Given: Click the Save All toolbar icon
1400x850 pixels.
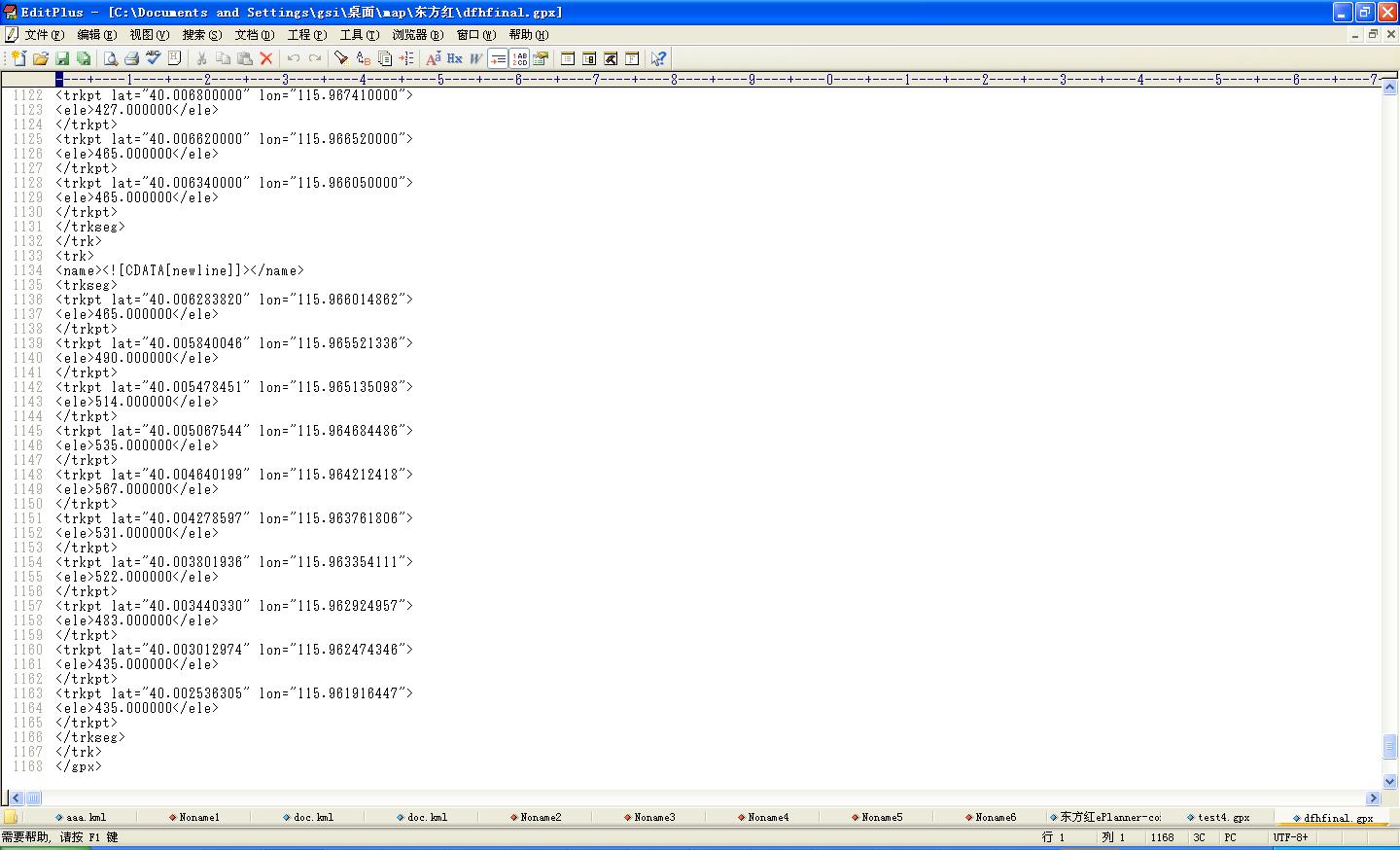Looking at the screenshot, I should [x=84, y=58].
